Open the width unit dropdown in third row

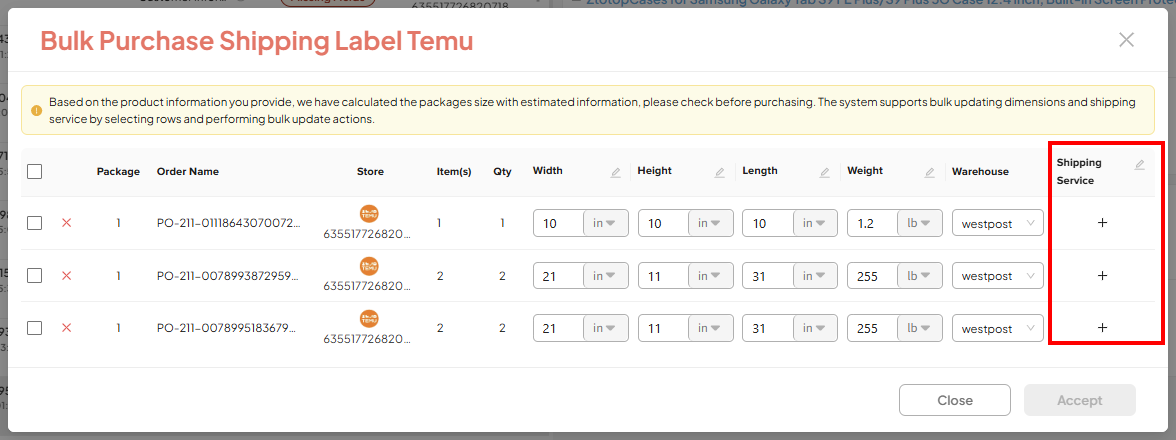pyautogui.click(x=605, y=327)
